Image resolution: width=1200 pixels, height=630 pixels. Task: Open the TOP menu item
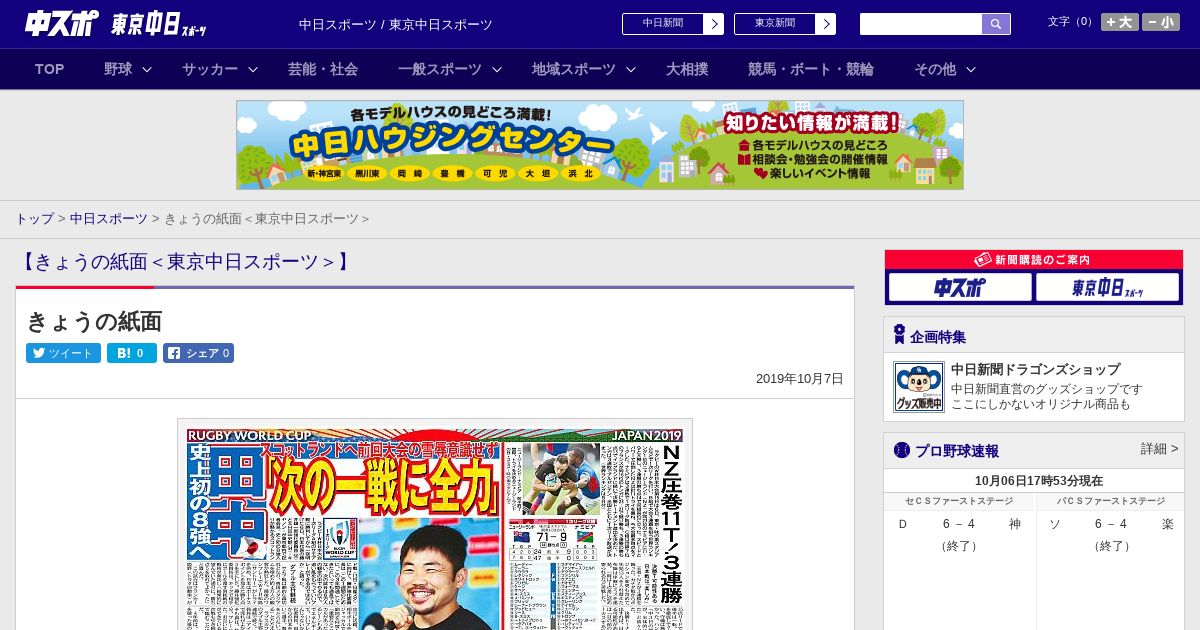(50, 69)
